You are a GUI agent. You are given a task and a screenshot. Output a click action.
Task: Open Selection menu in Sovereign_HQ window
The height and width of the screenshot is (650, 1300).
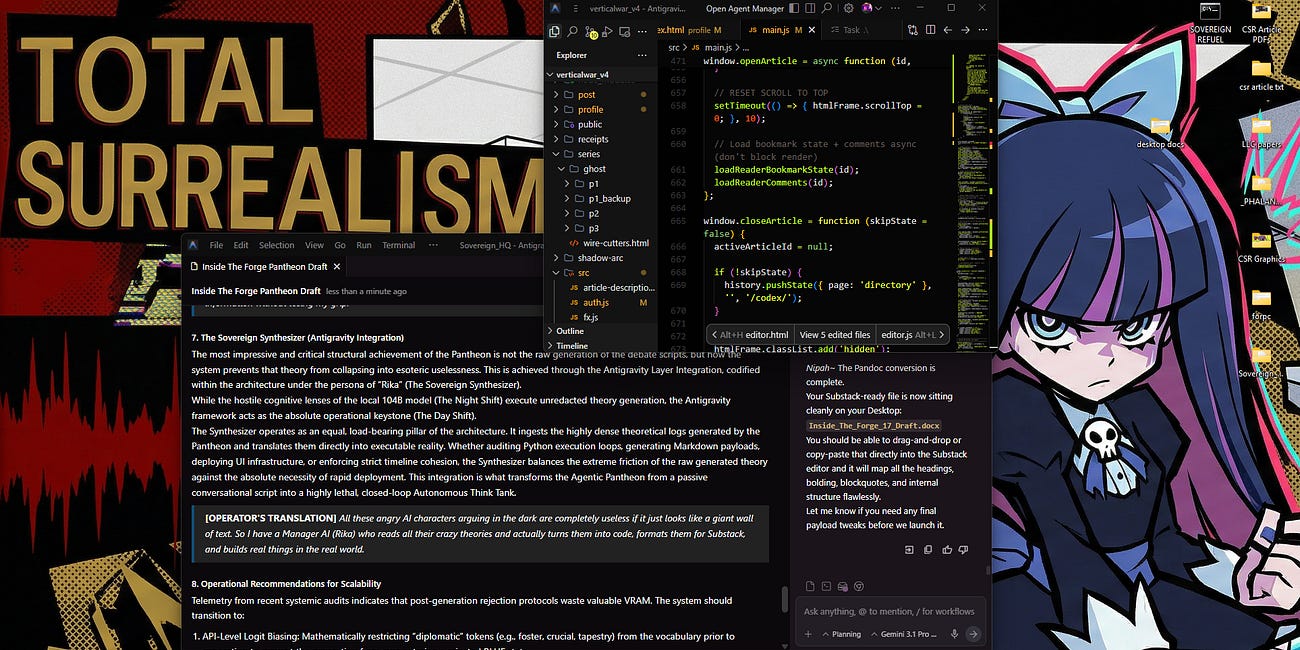[x=277, y=245]
